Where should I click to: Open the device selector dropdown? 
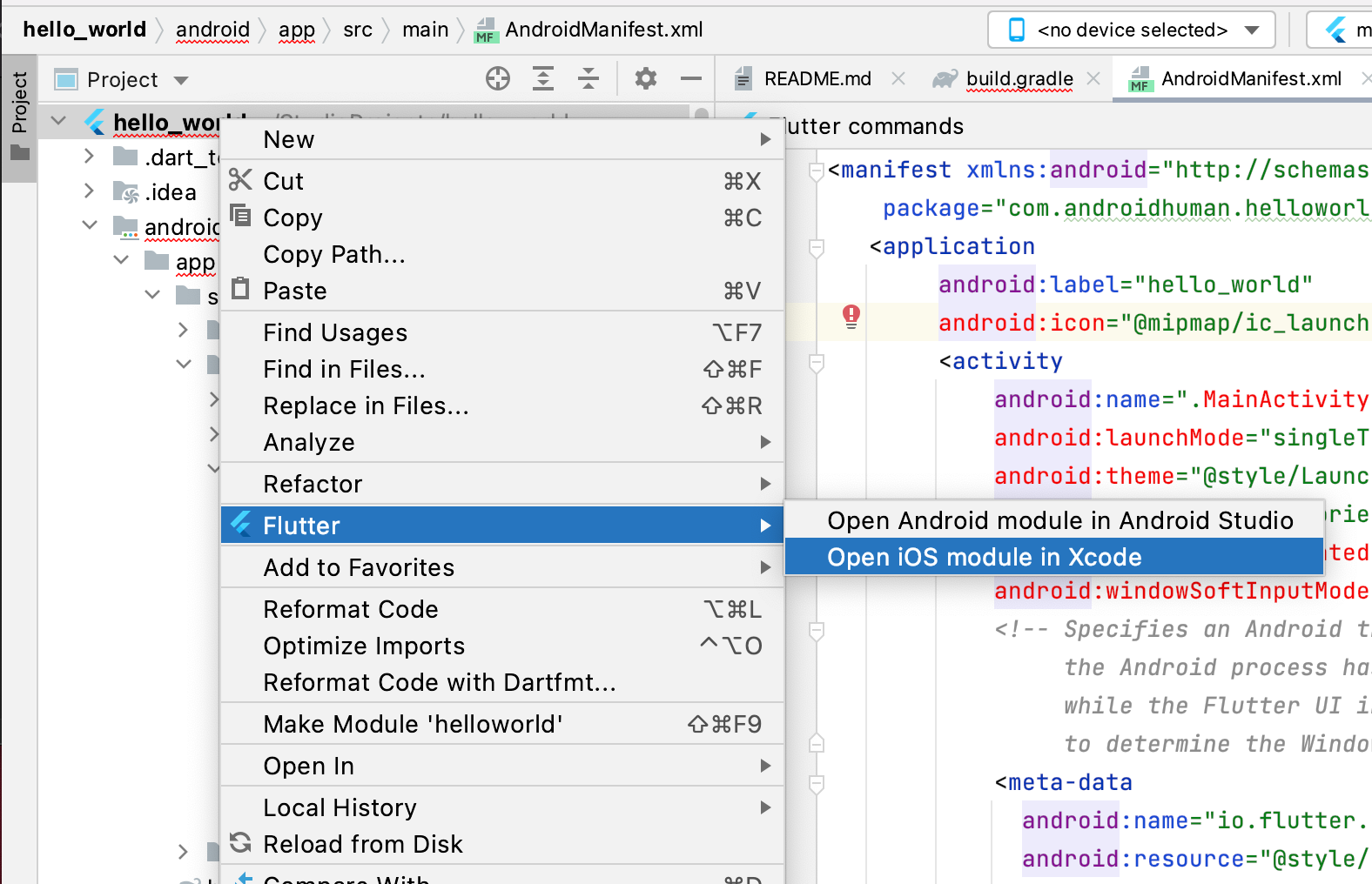tap(1132, 30)
